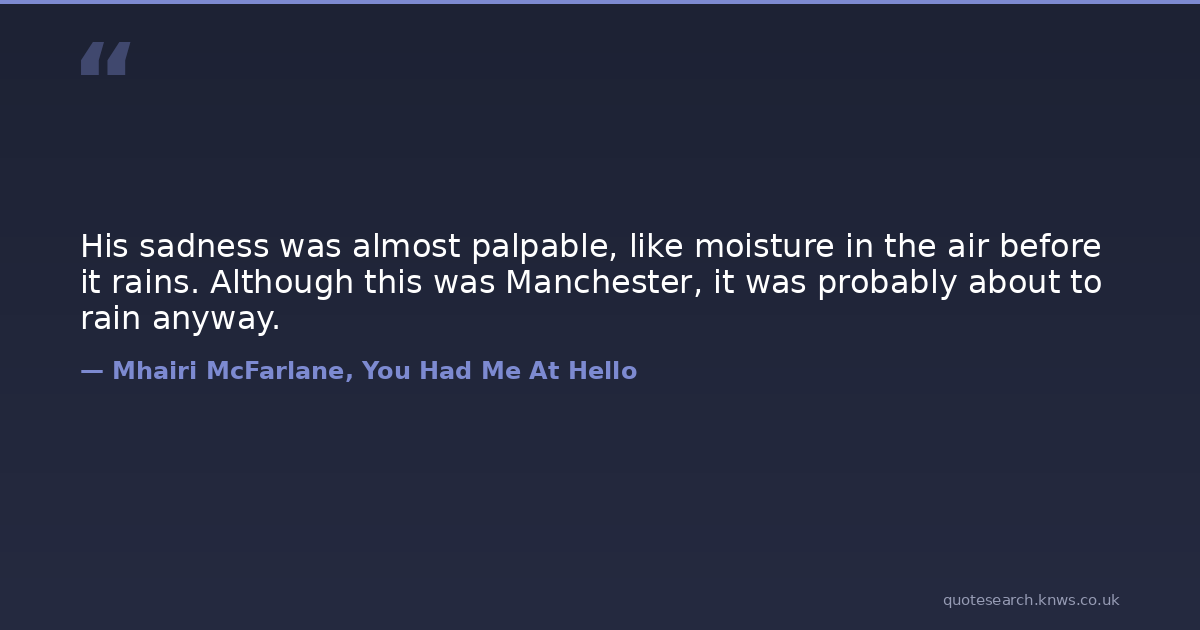Click the word Manchester in the quote
This screenshot has height=630, width=1200.
(598, 283)
